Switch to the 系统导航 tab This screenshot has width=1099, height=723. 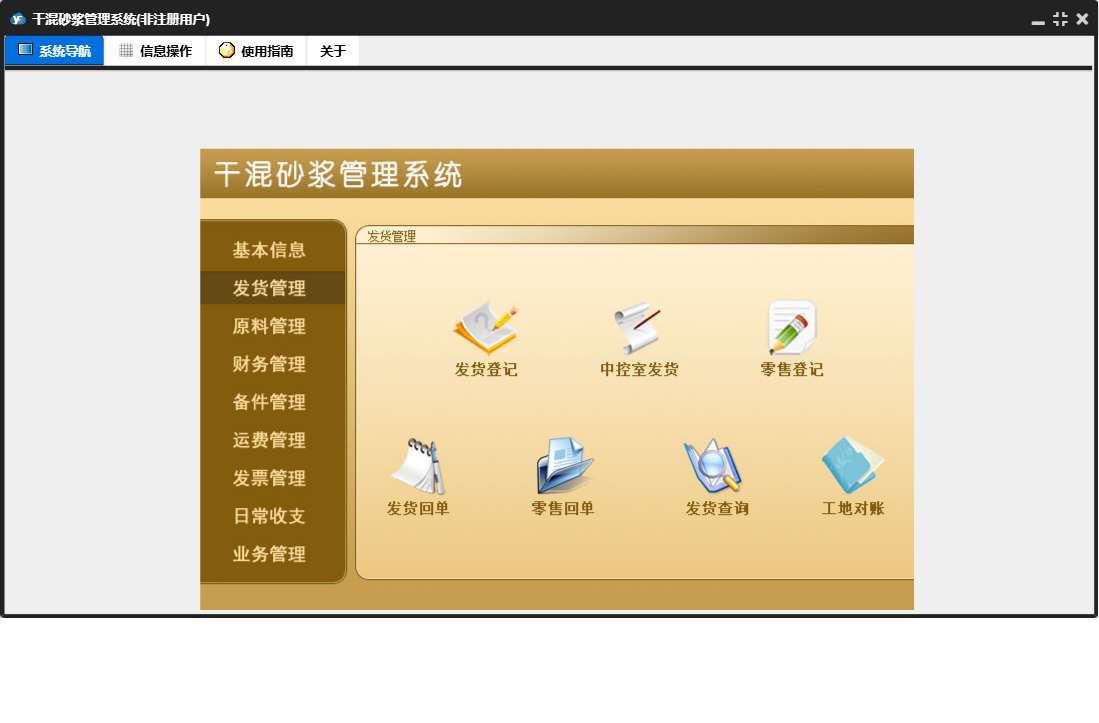55,50
